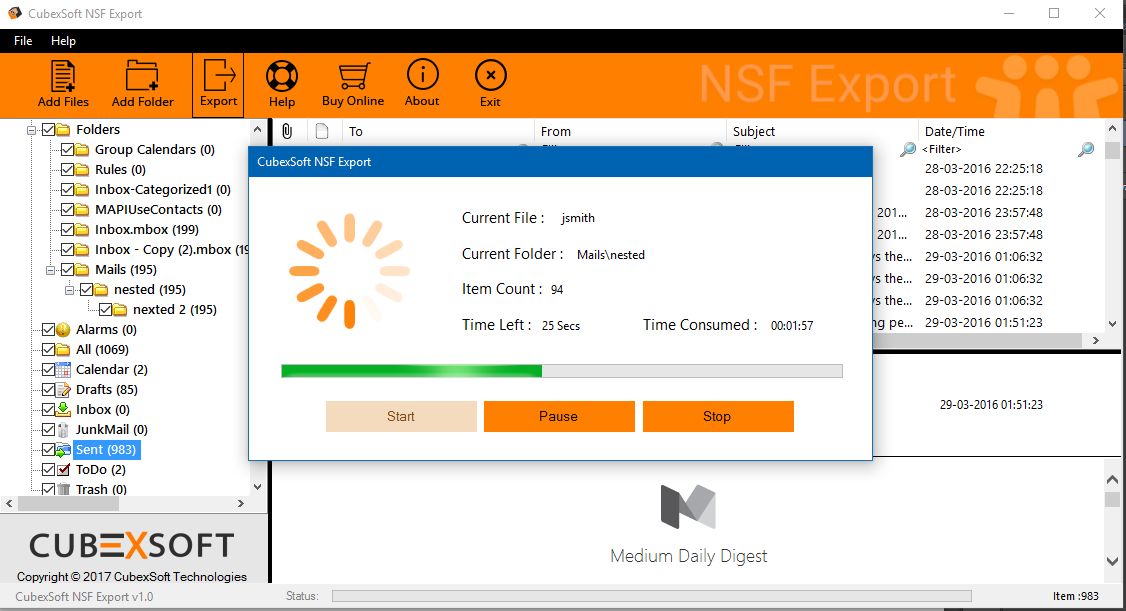The width and height of the screenshot is (1126, 611).
Task: Open the Help menu
Action: pyautogui.click(x=63, y=41)
